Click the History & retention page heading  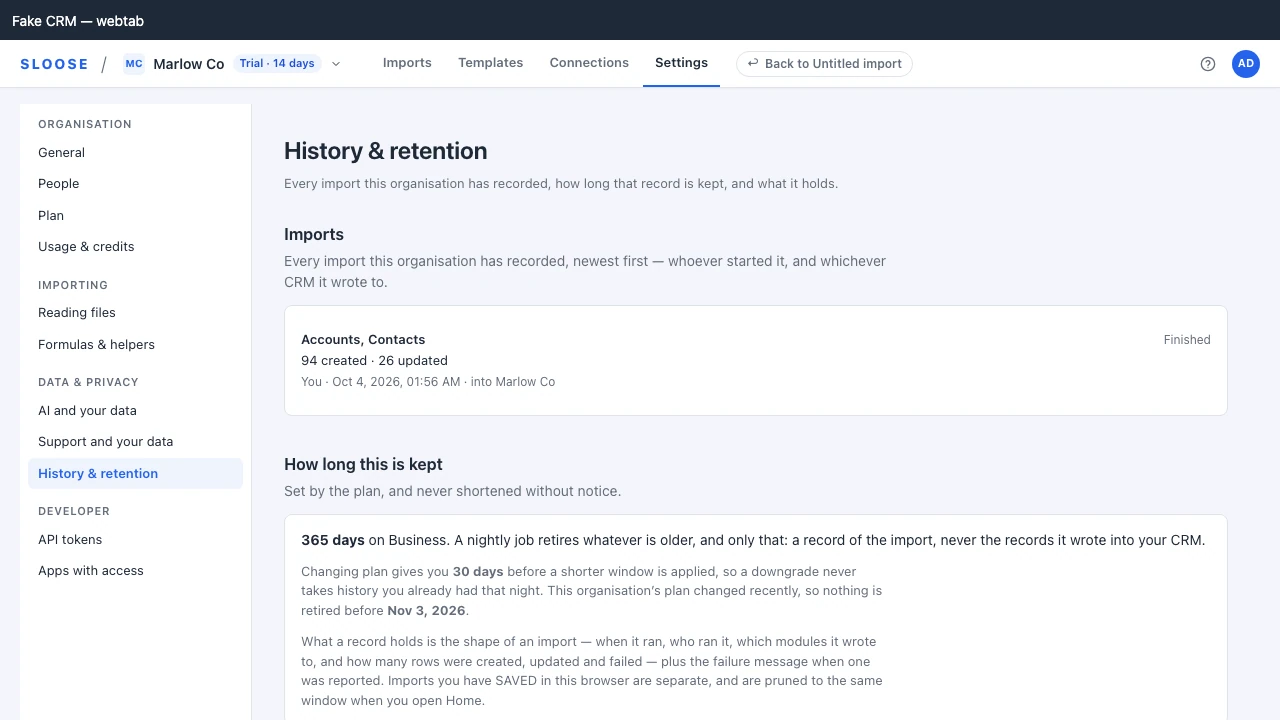tap(385, 151)
